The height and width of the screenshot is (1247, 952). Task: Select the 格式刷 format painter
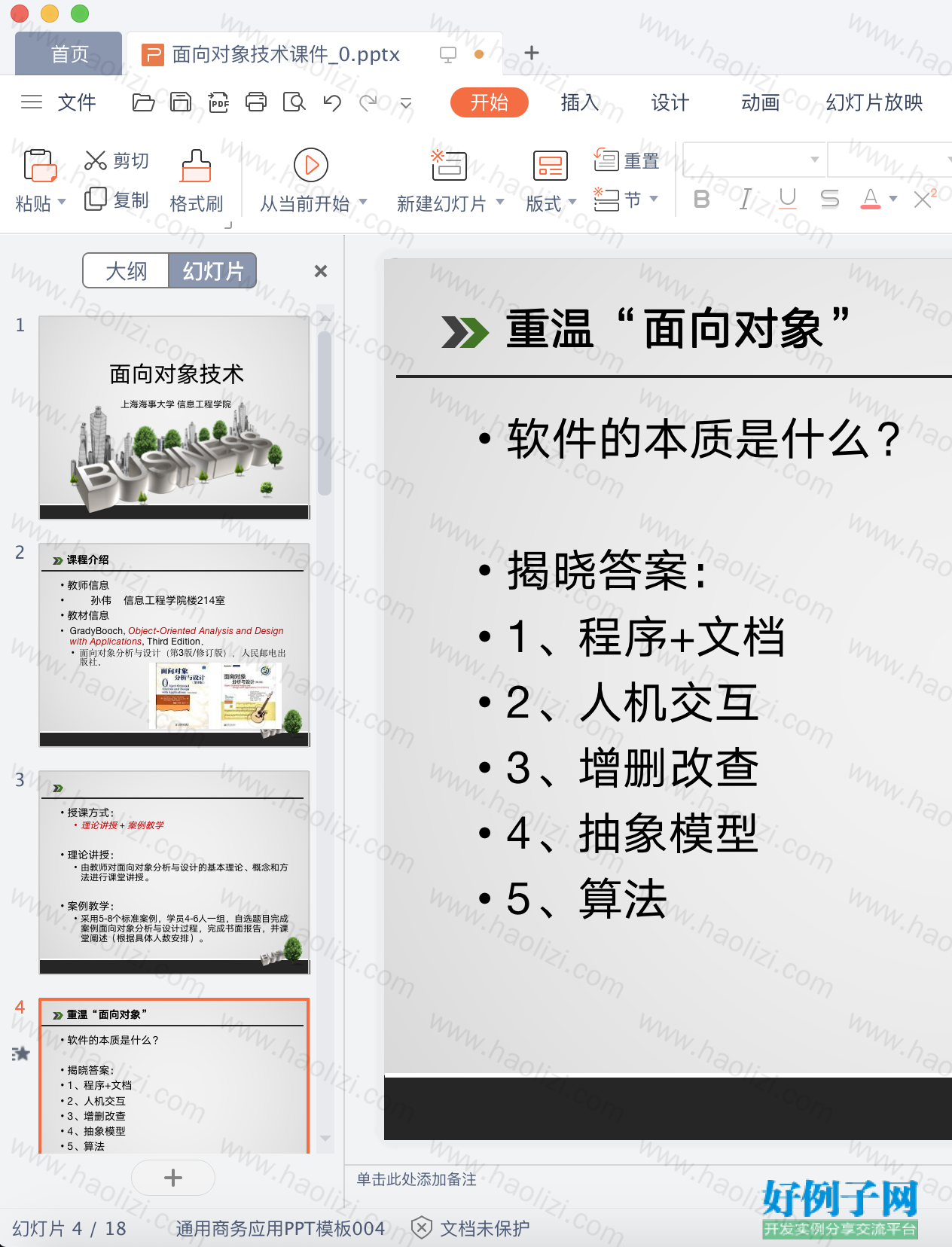coord(196,181)
